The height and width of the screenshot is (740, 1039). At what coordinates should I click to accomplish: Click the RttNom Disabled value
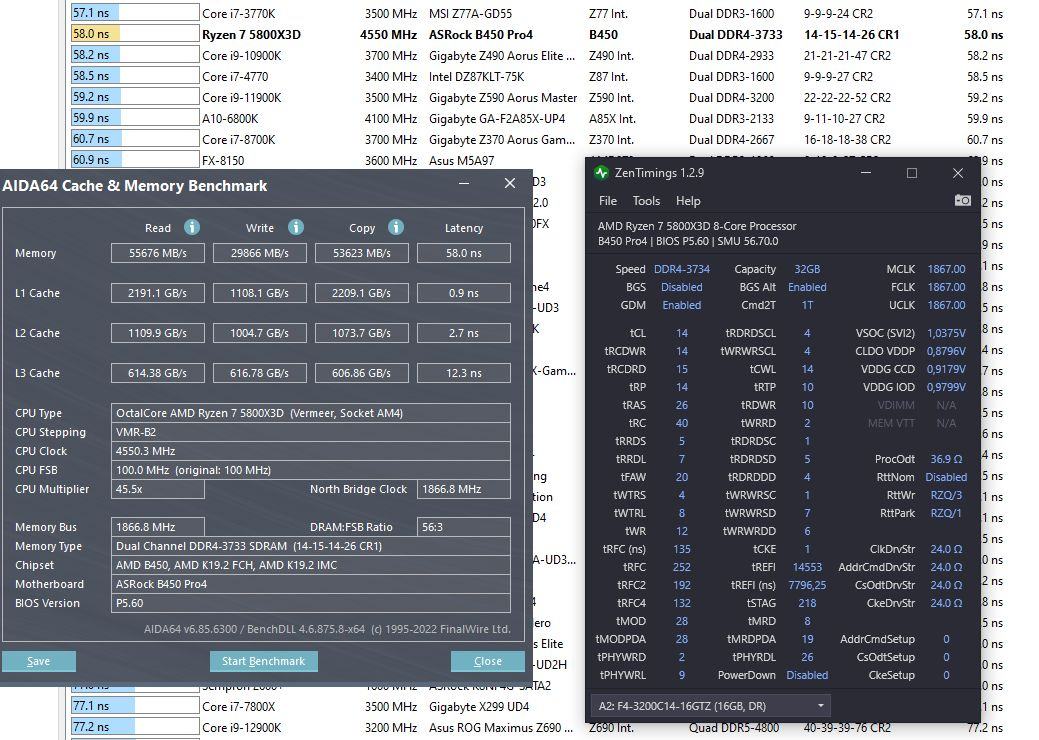point(946,477)
